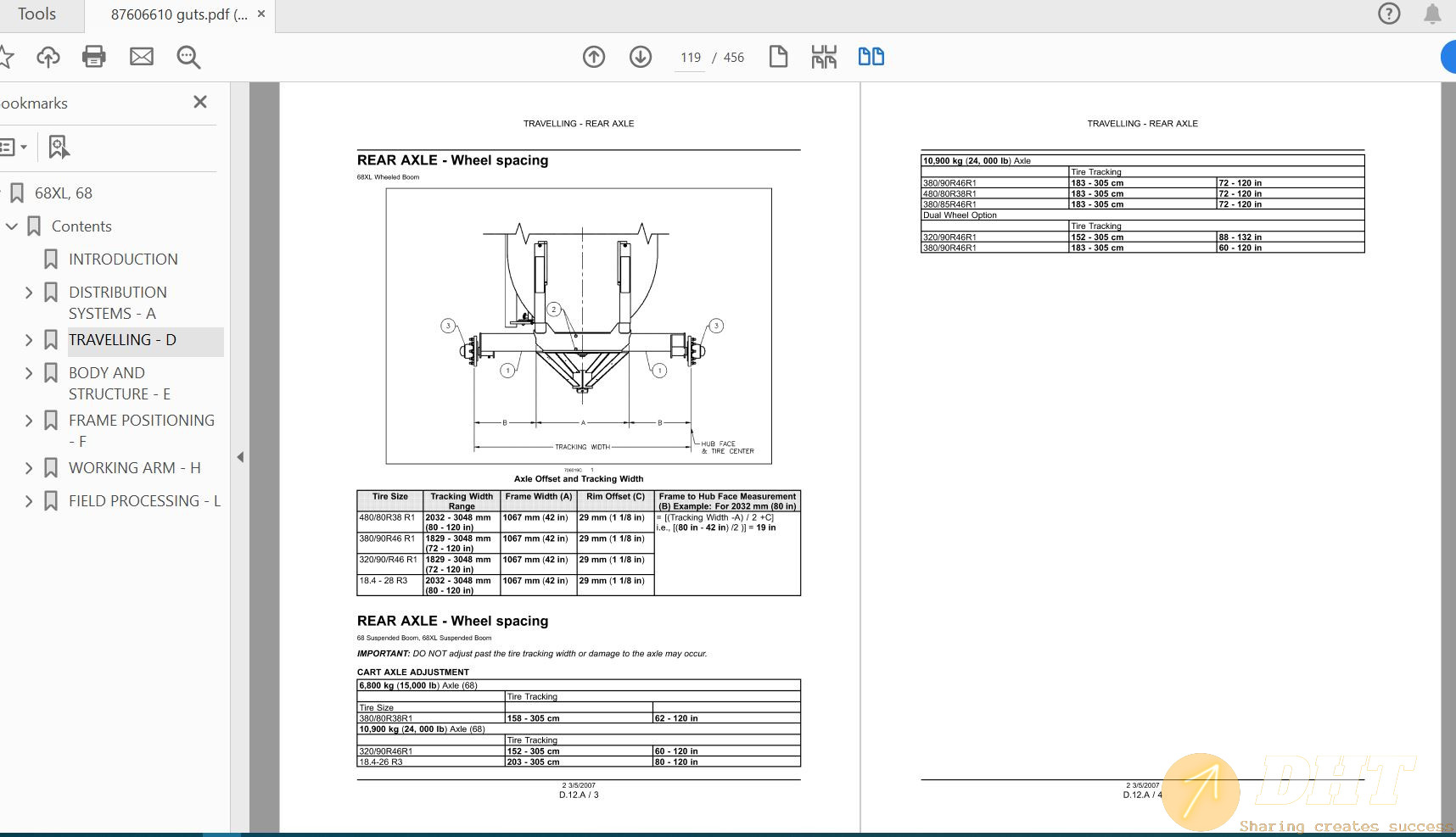The image size is (1456, 837).
Task: Expand the TRAVELLING - D bookmark
Action: (x=28, y=339)
